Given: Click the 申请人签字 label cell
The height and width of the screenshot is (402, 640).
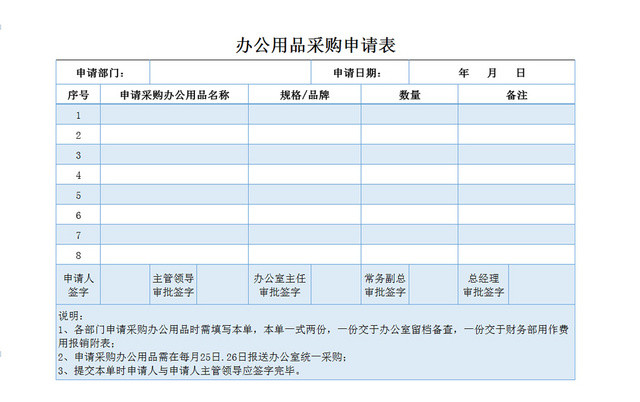Looking at the screenshot, I should [78, 285].
